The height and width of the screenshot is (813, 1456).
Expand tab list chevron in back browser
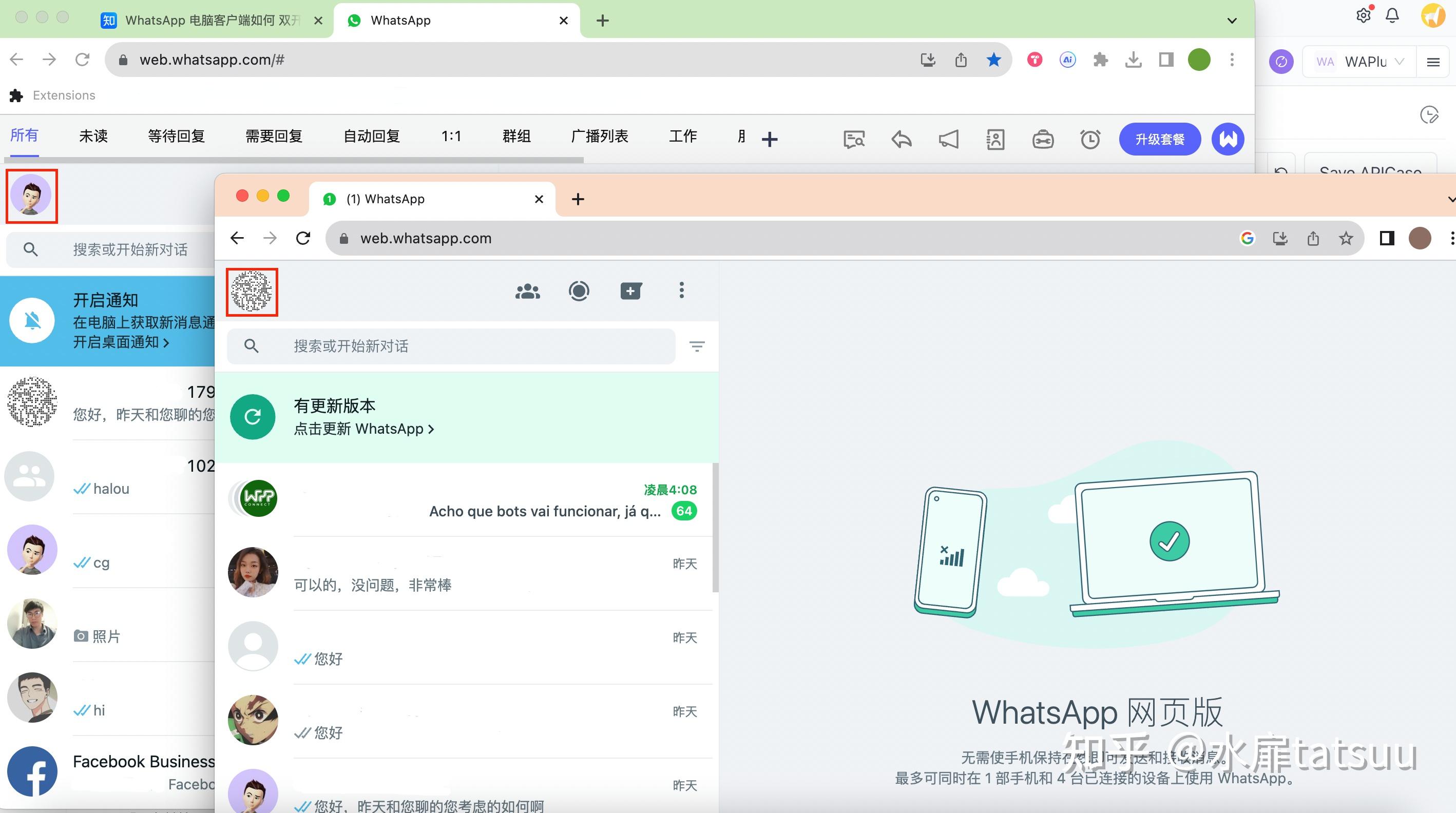tap(1232, 21)
